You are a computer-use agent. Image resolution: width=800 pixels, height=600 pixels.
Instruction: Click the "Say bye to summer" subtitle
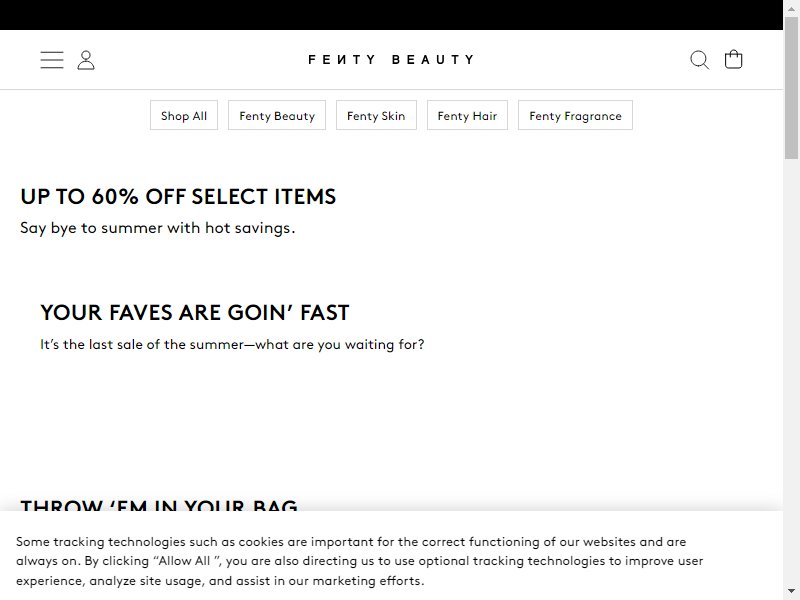158,228
